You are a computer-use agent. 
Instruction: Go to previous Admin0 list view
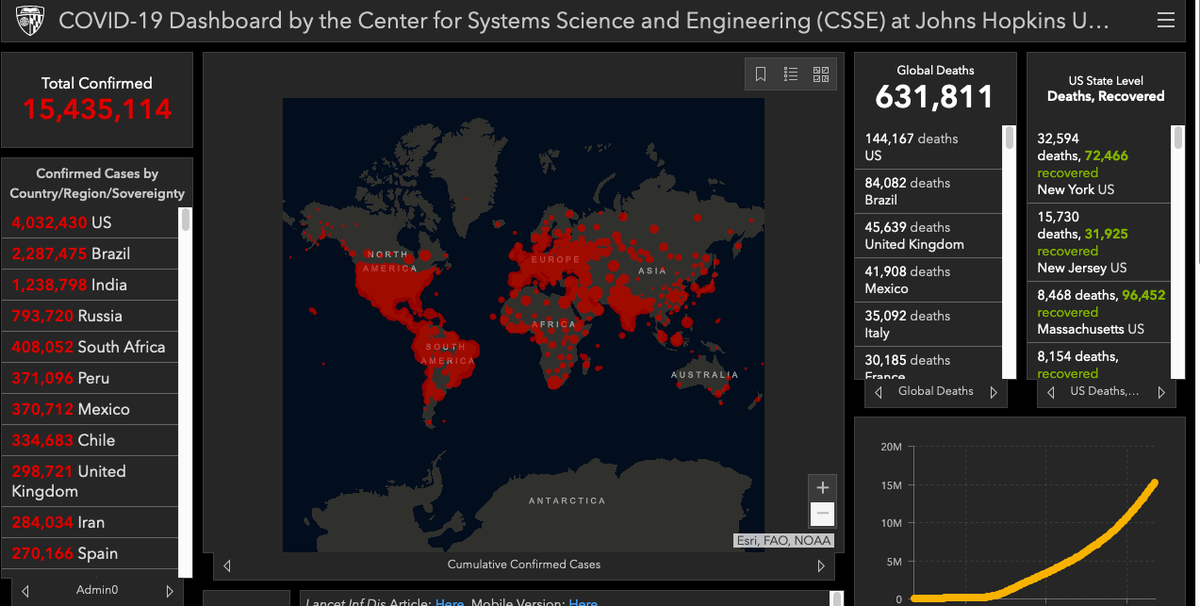25,591
